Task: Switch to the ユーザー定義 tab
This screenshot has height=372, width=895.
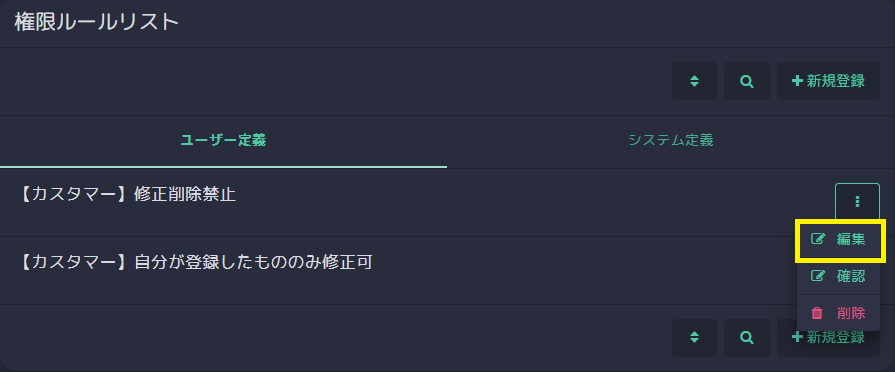Action: (x=223, y=140)
